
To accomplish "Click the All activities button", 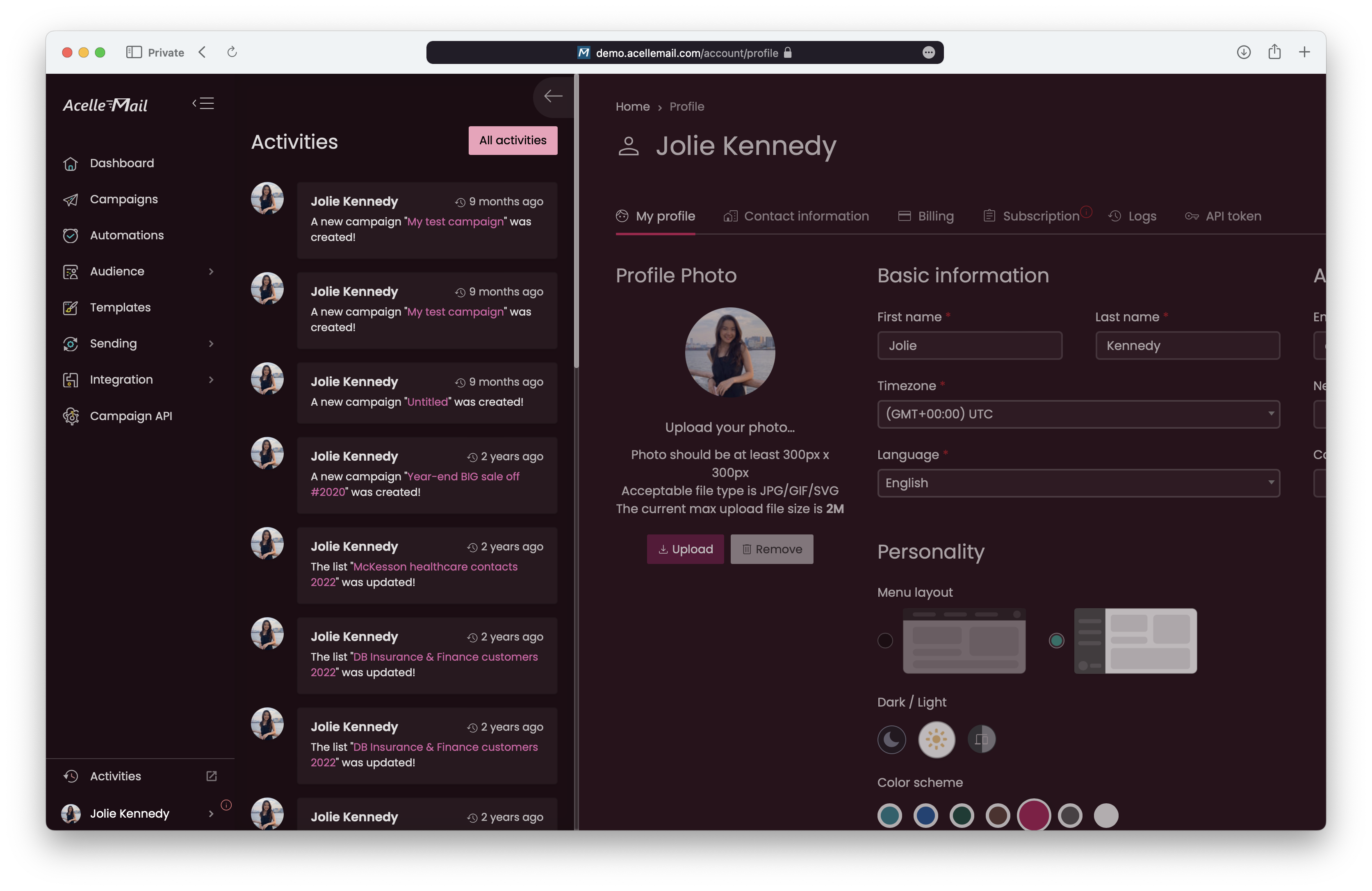I will pyautogui.click(x=513, y=141).
